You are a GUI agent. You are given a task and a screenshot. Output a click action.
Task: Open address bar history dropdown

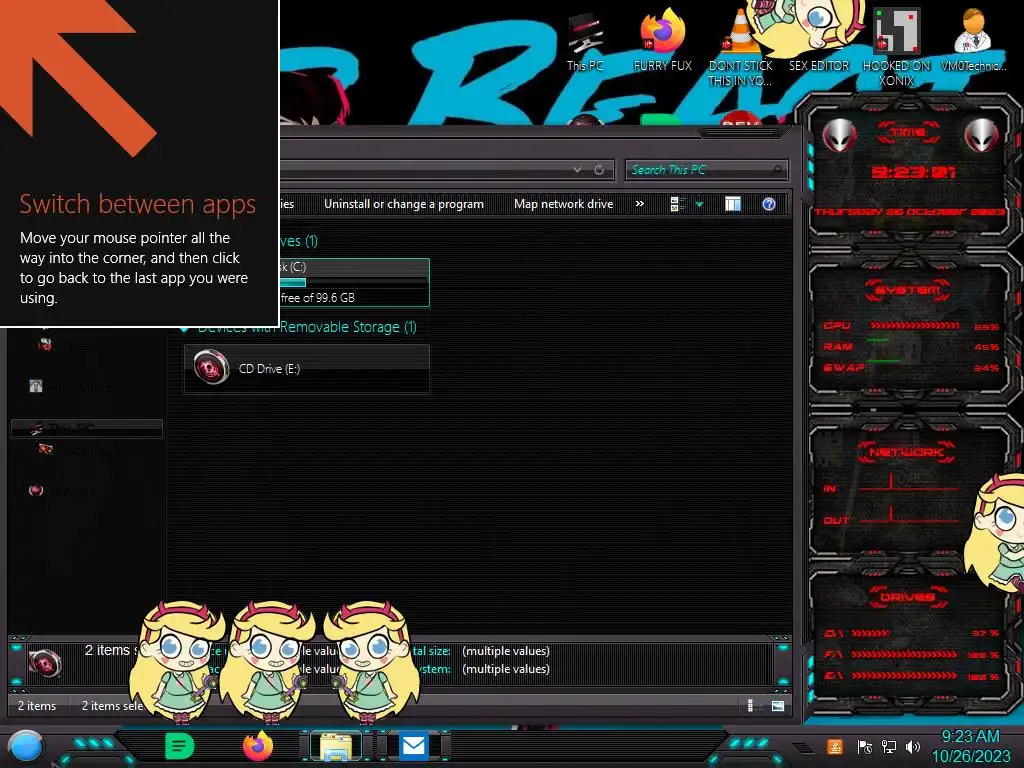[x=577, y=170]
